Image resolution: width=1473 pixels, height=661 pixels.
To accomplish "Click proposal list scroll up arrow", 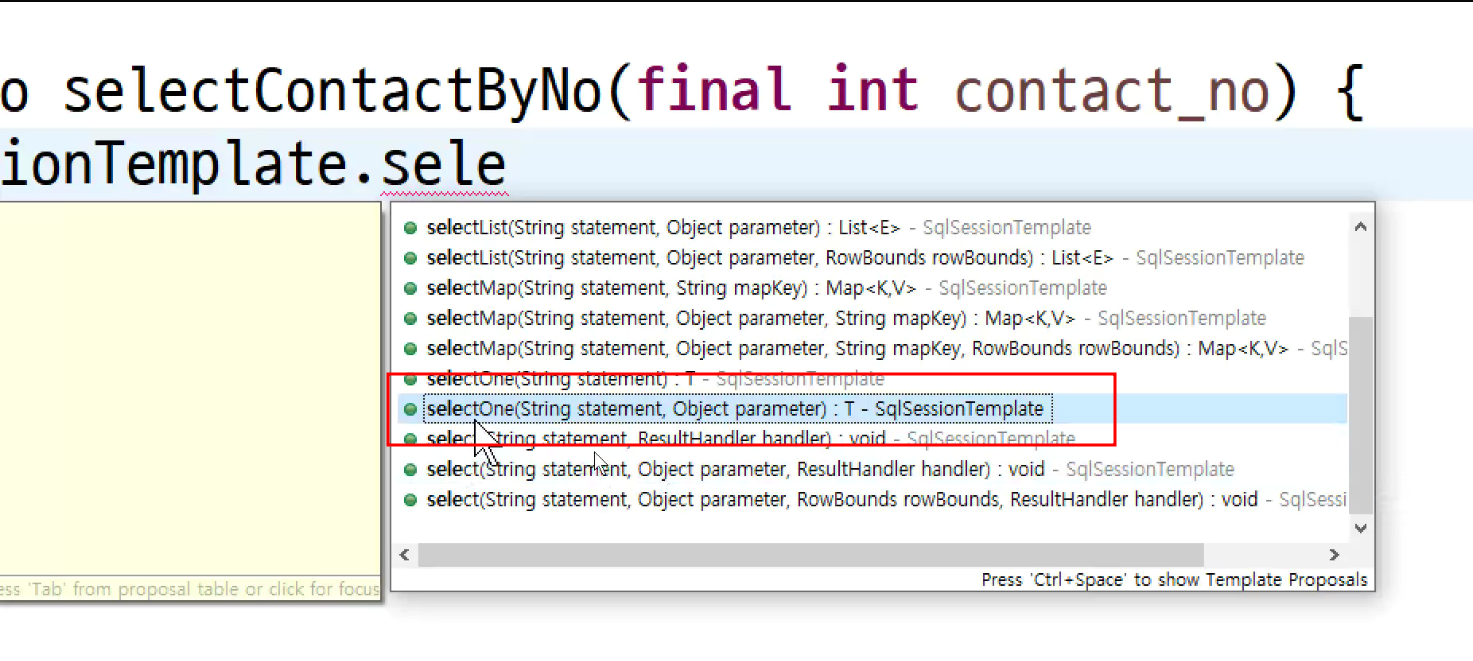I will click(x=1360, y=227).
